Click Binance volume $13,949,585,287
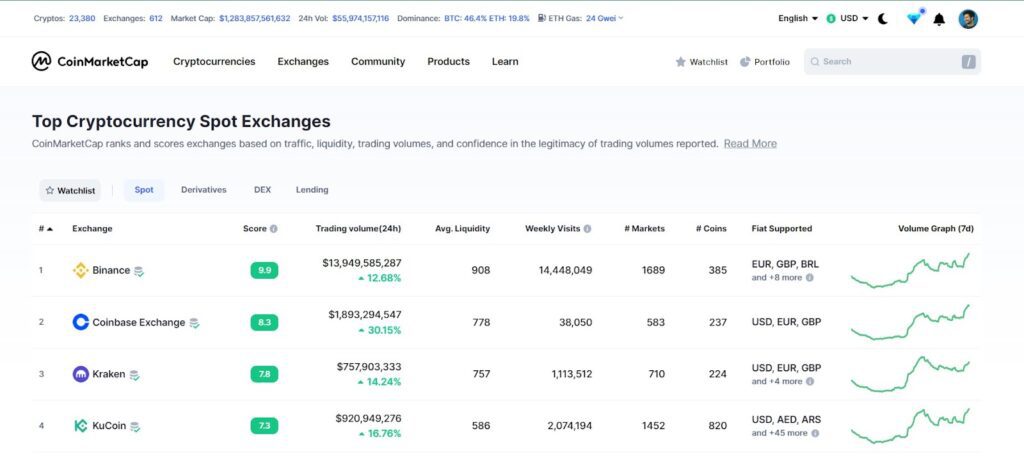This screenshot has width=1024, height=458. 362,263
